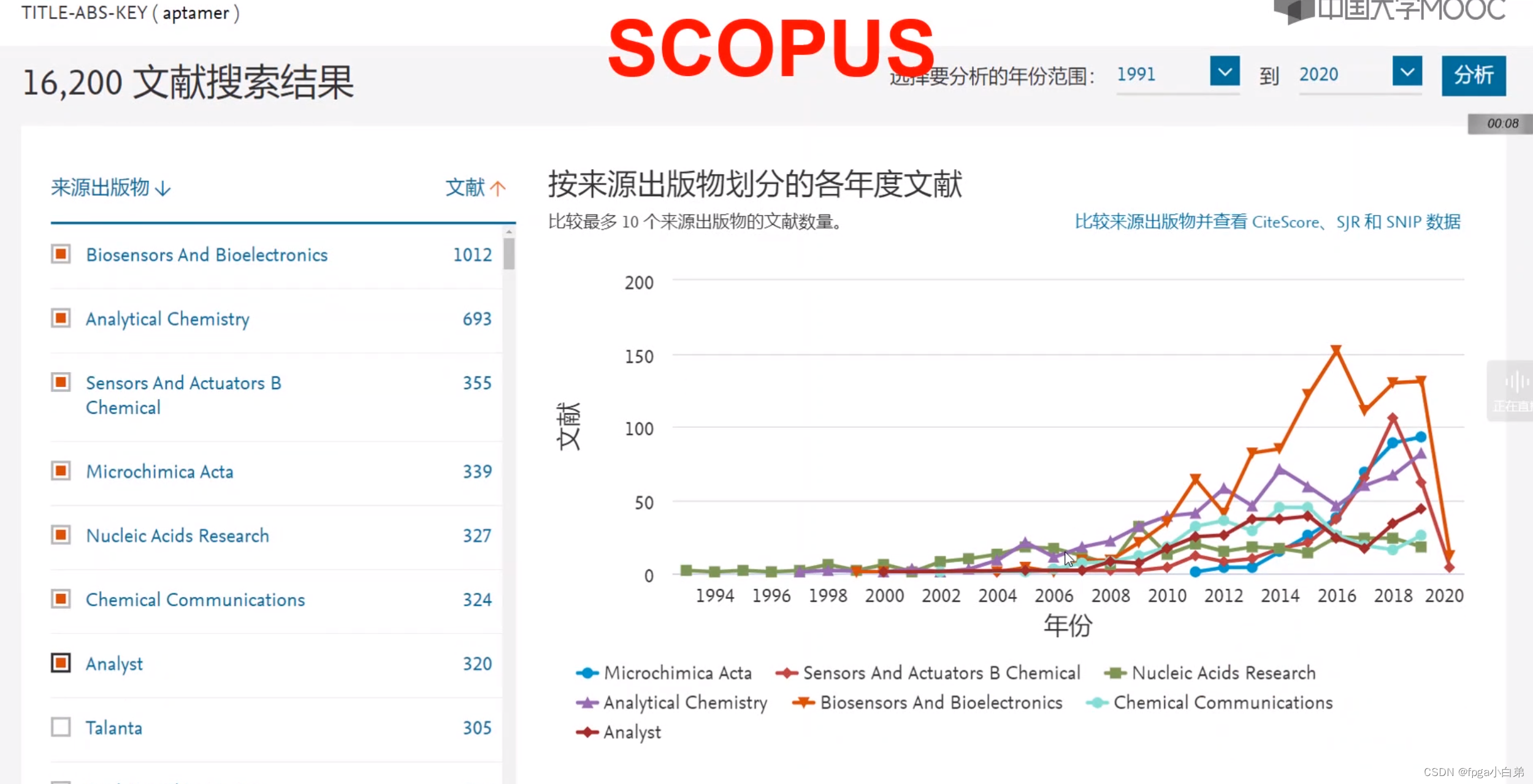Click Chemical Communications teal legend marker
Image resolution: width=1533 pixels, height=784 pixels.
pos(1096,703)
